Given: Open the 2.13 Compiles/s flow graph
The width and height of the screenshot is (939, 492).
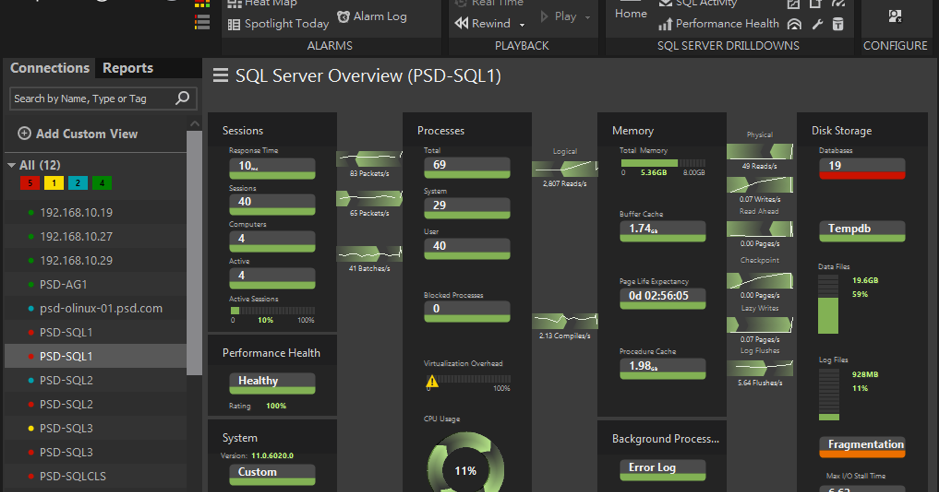Looking at the screenshot, I should [565, 321].
